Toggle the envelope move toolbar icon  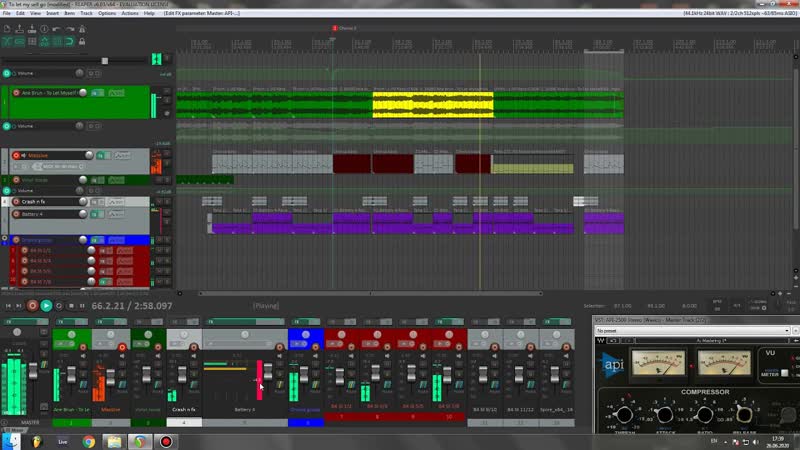click(44, 42)
